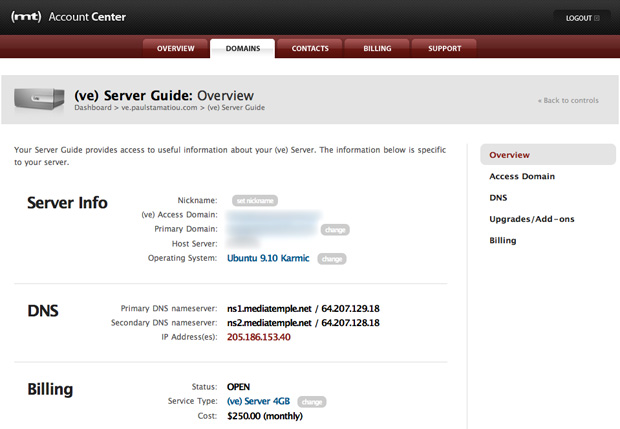Click (ve) Server Guide breadcrumb
The height and width of the screenshot is (429, 620).
236,108
